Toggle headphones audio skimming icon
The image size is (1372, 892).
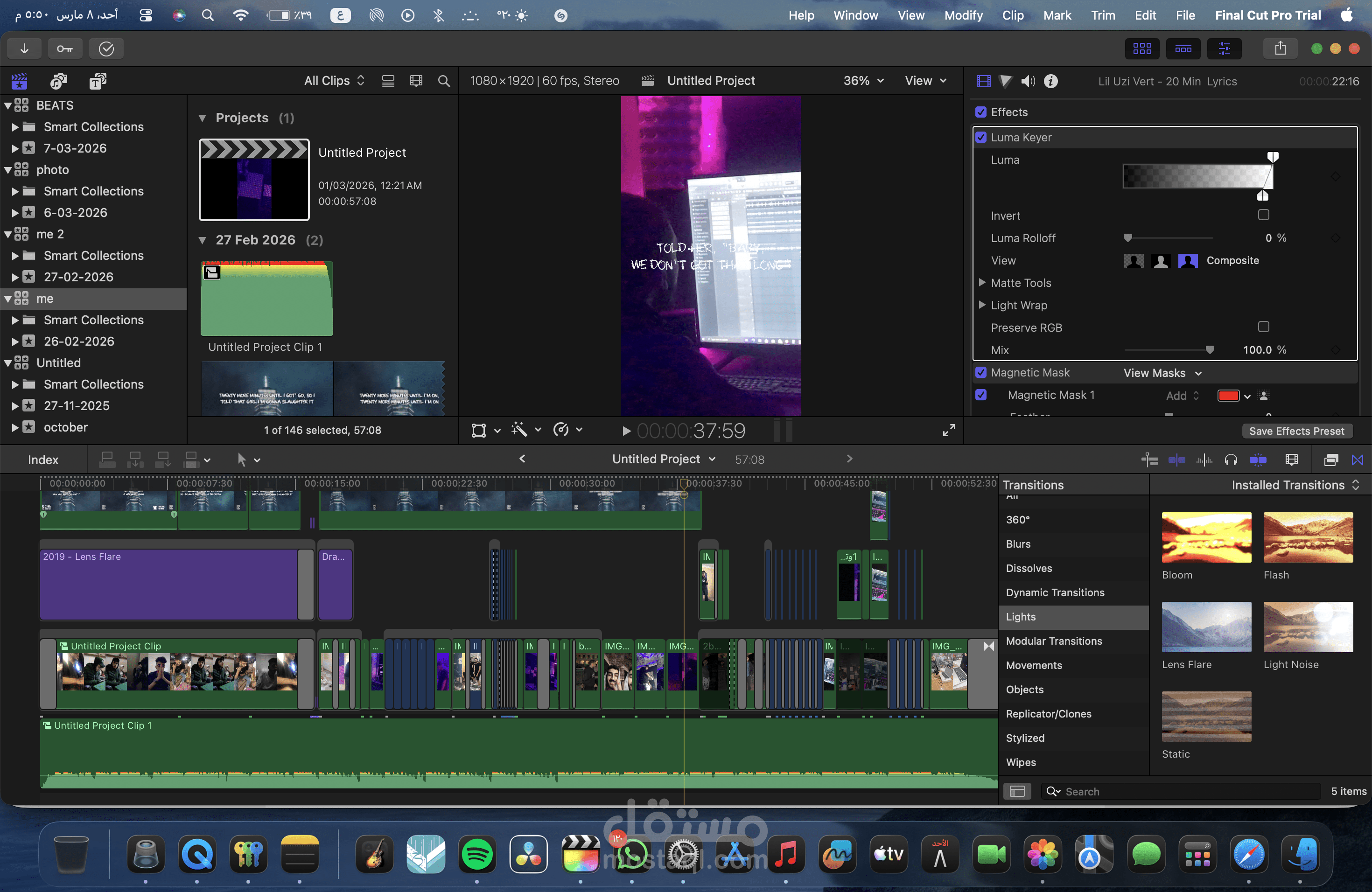pos(1230,460)
